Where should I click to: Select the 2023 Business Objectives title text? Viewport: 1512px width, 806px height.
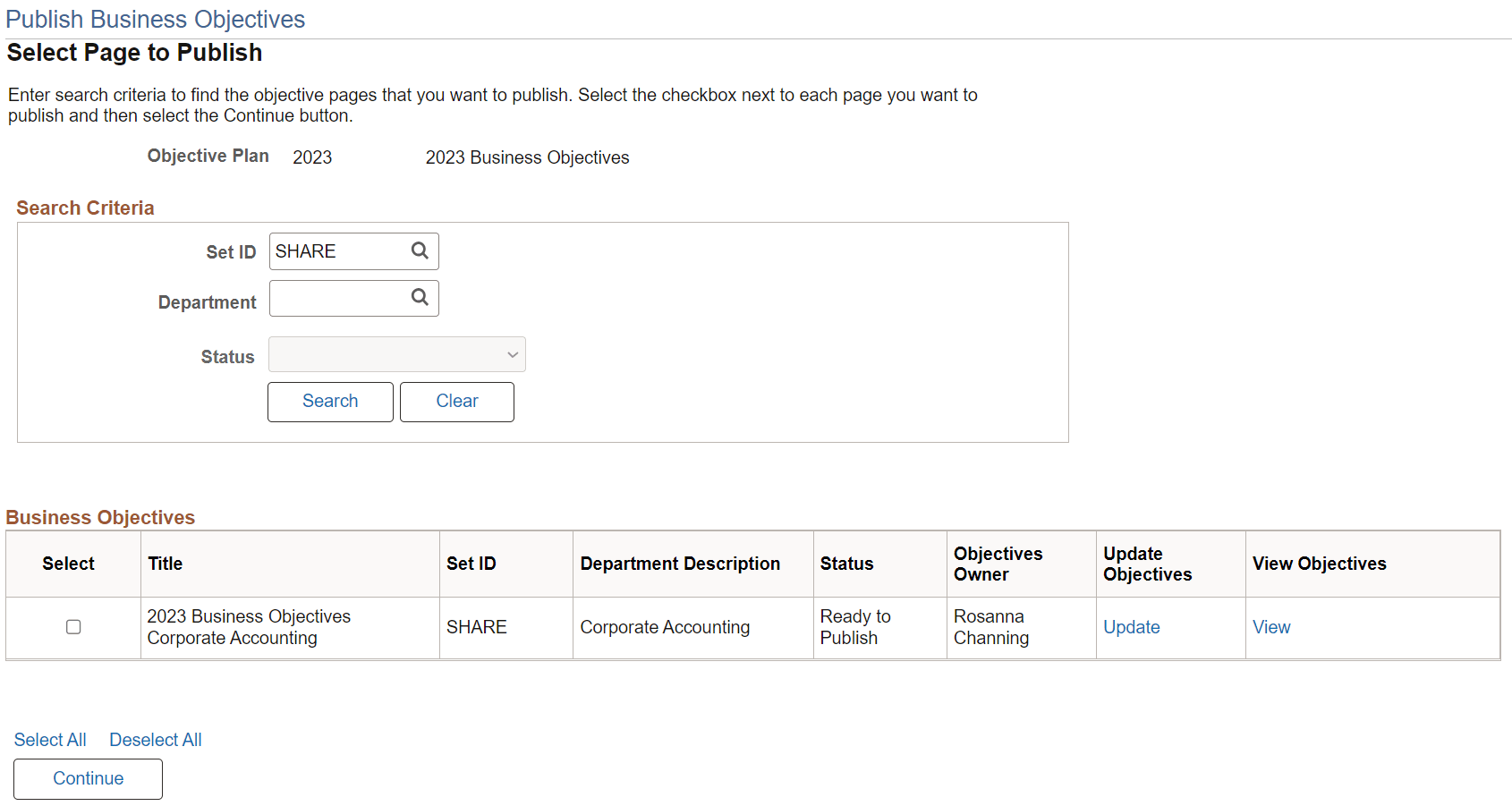[249, 626]
